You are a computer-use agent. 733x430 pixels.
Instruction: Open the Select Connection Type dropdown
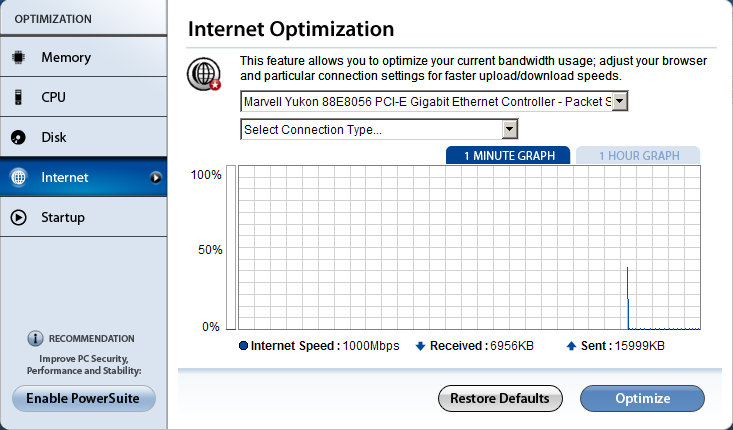pos(509,129)
